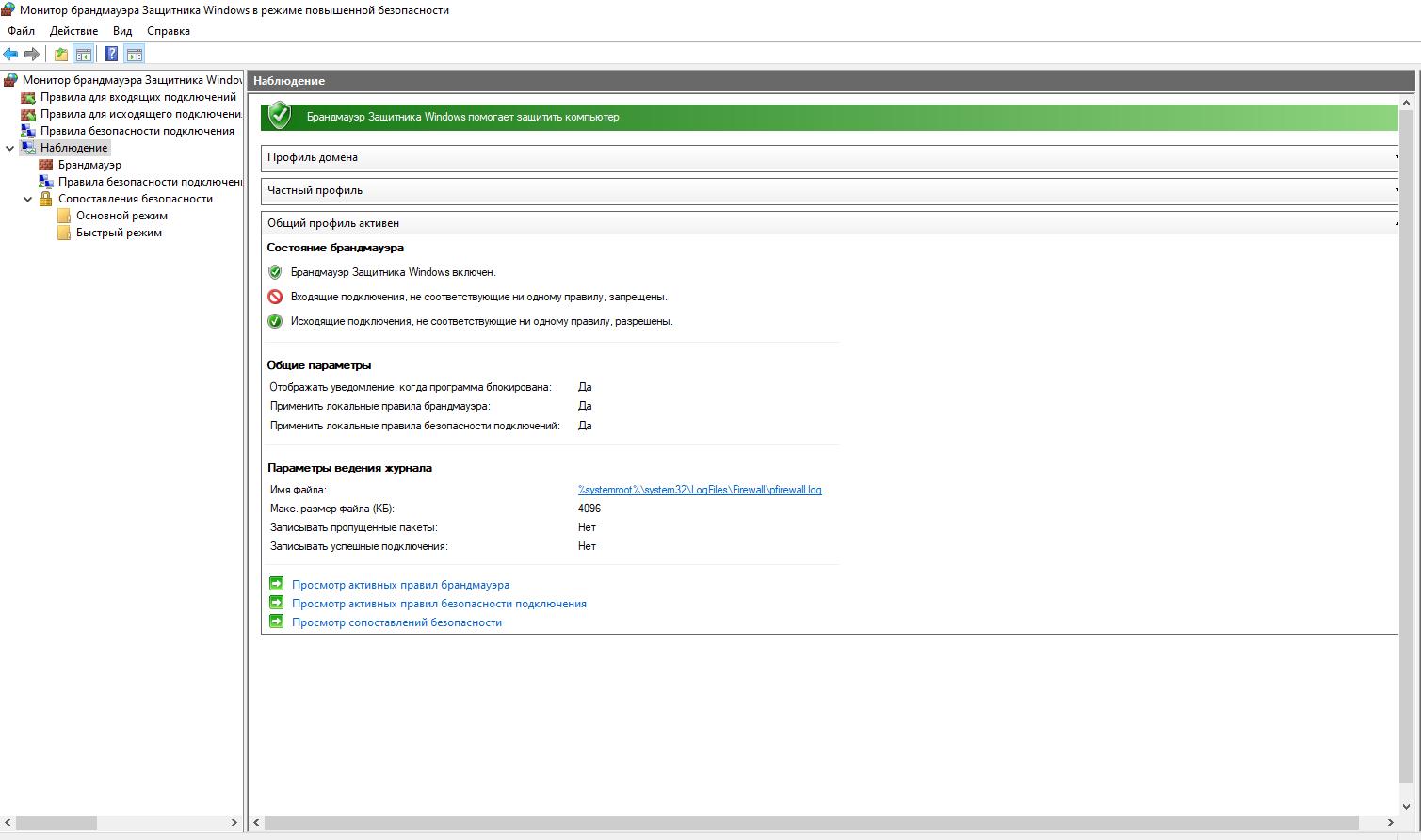The image size is (1421, 840).
Task: Click the Up one level folder icon
Action: [61, 55]
